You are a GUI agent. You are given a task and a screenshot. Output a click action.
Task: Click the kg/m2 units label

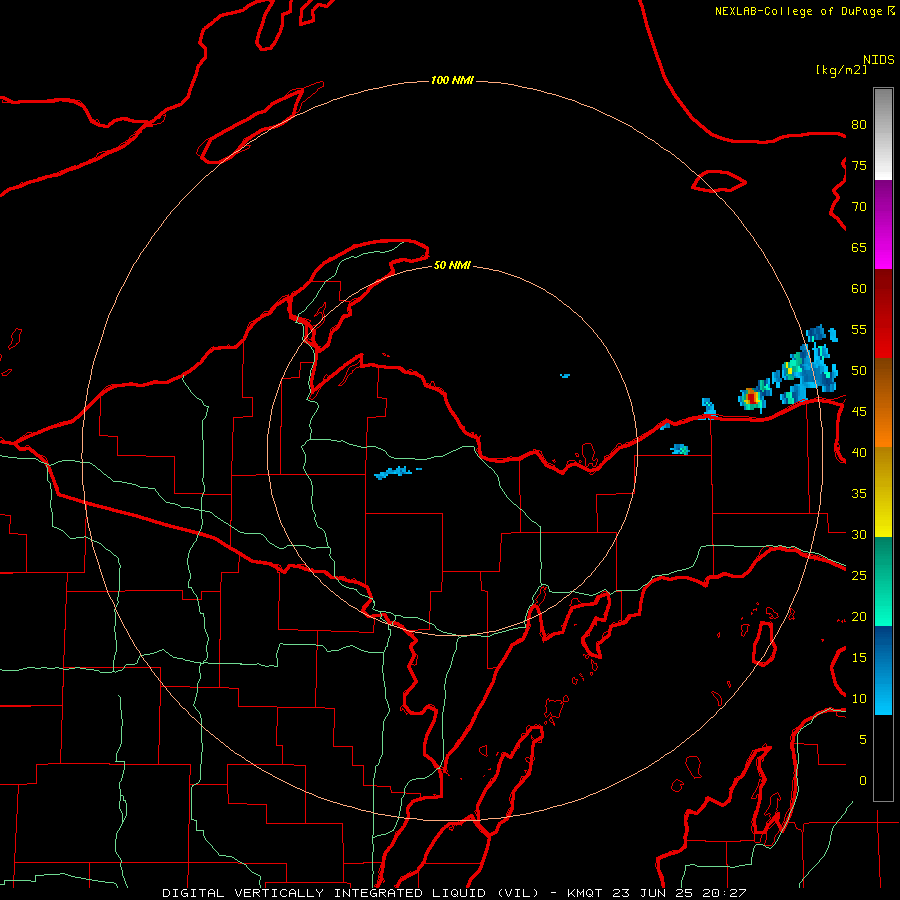(841, 70)
